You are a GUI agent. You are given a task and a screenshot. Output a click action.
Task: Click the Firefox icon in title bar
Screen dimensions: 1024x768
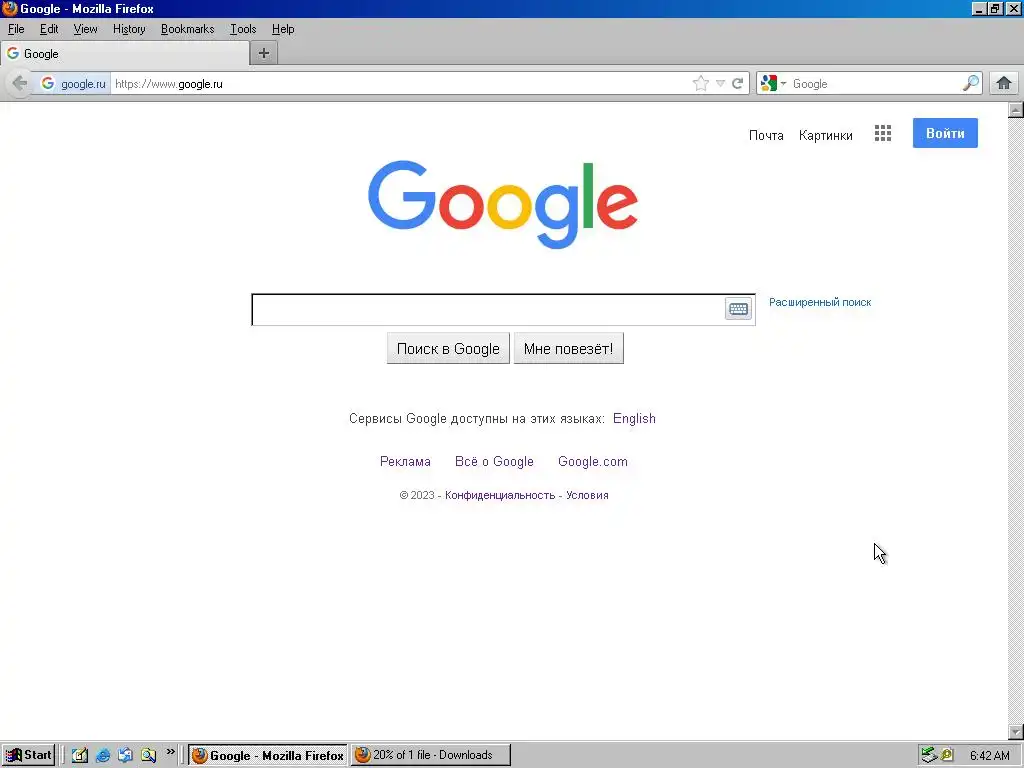(x=9, y=8)
